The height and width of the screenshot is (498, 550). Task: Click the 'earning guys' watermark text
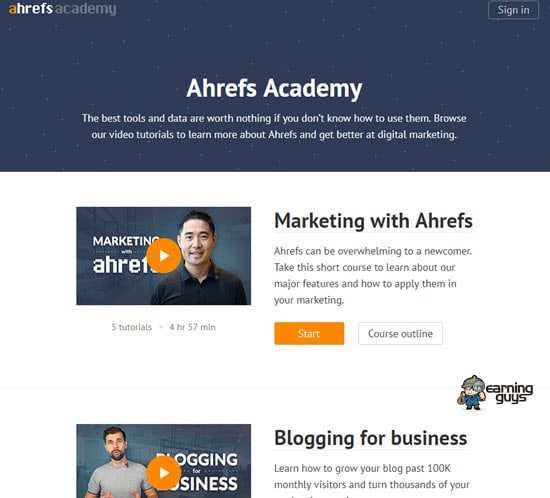(509, 393)
